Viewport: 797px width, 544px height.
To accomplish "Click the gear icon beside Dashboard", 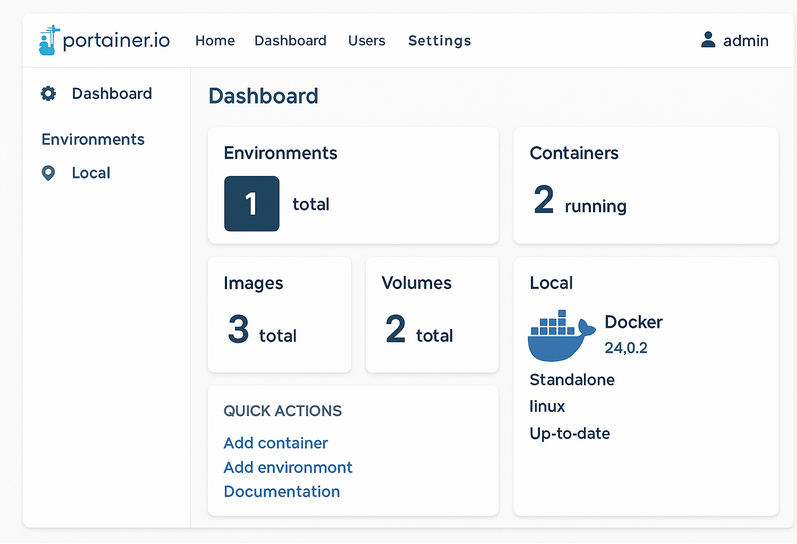I will (48, 94).
